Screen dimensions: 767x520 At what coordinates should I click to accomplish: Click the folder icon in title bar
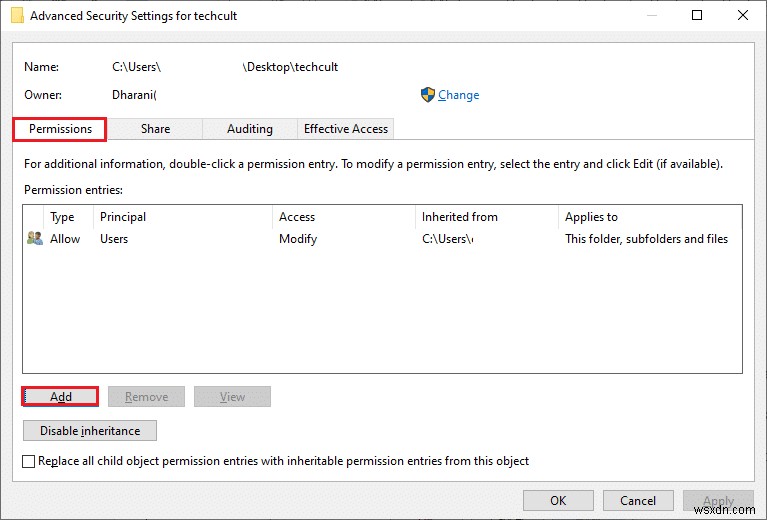coord(18,15)
